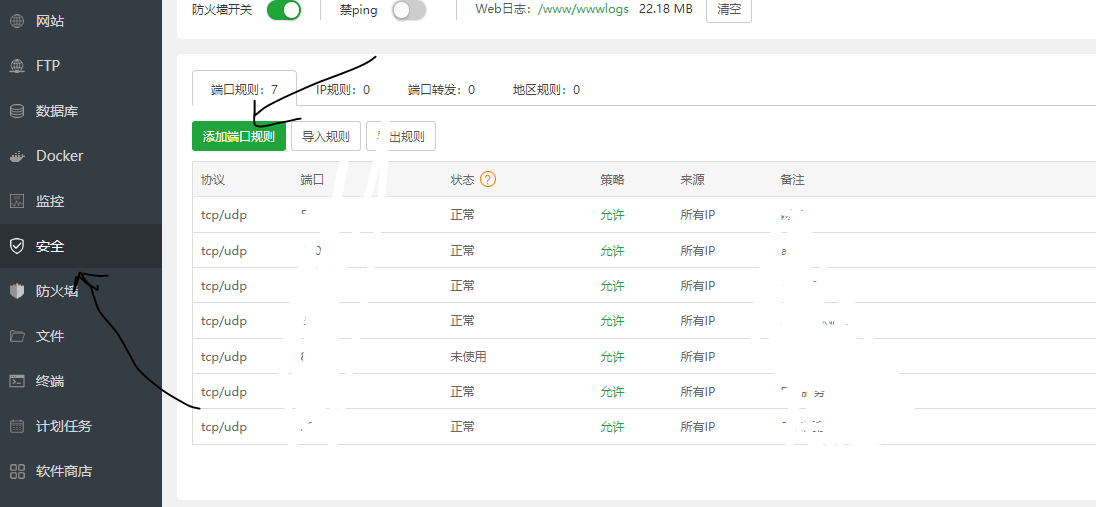Open the 软件商店 grid icon
The width and height of the screenshot is (1096, 507).
pos(17,471)
